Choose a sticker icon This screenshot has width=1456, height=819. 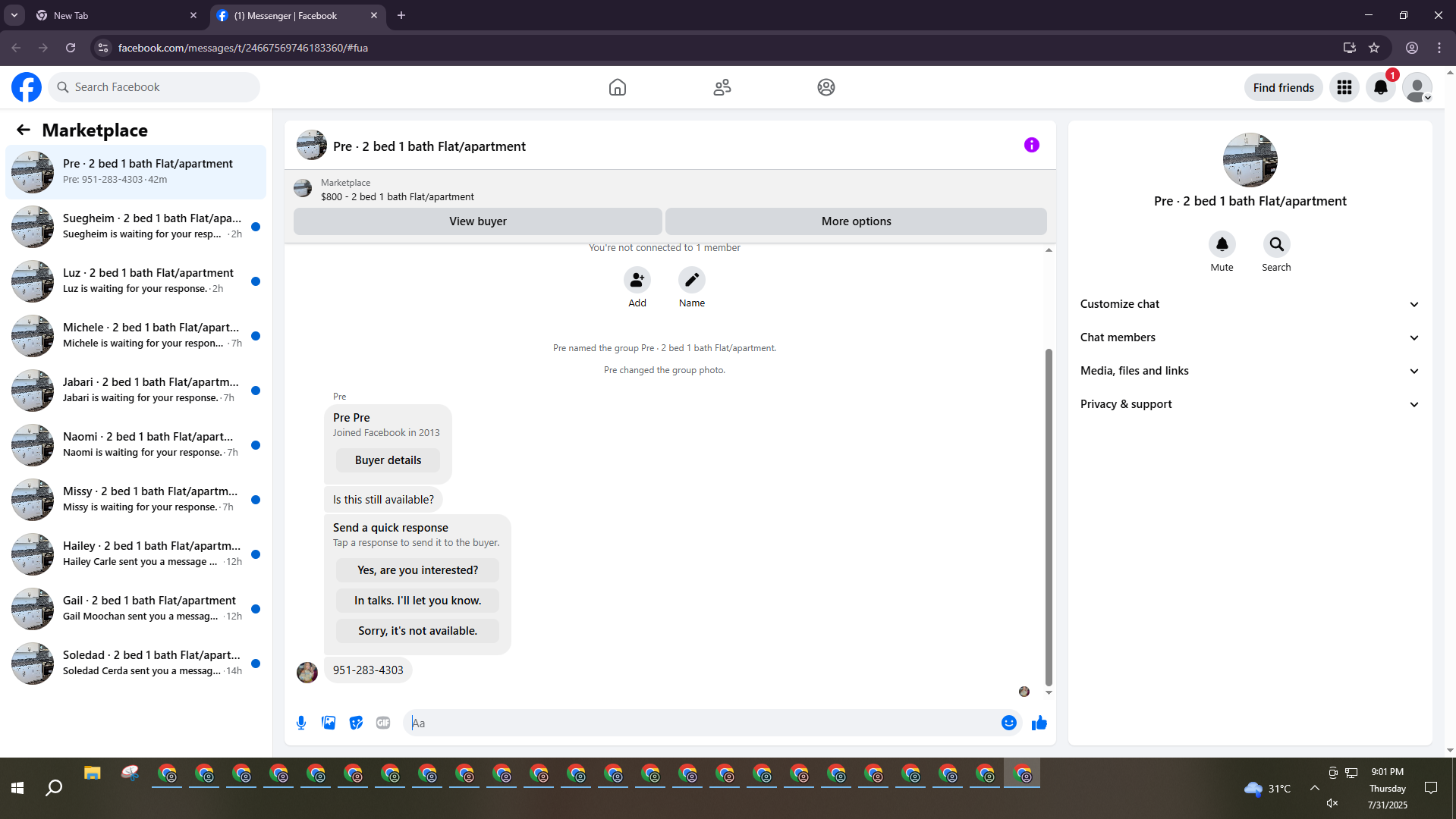[x=356, y=723]
